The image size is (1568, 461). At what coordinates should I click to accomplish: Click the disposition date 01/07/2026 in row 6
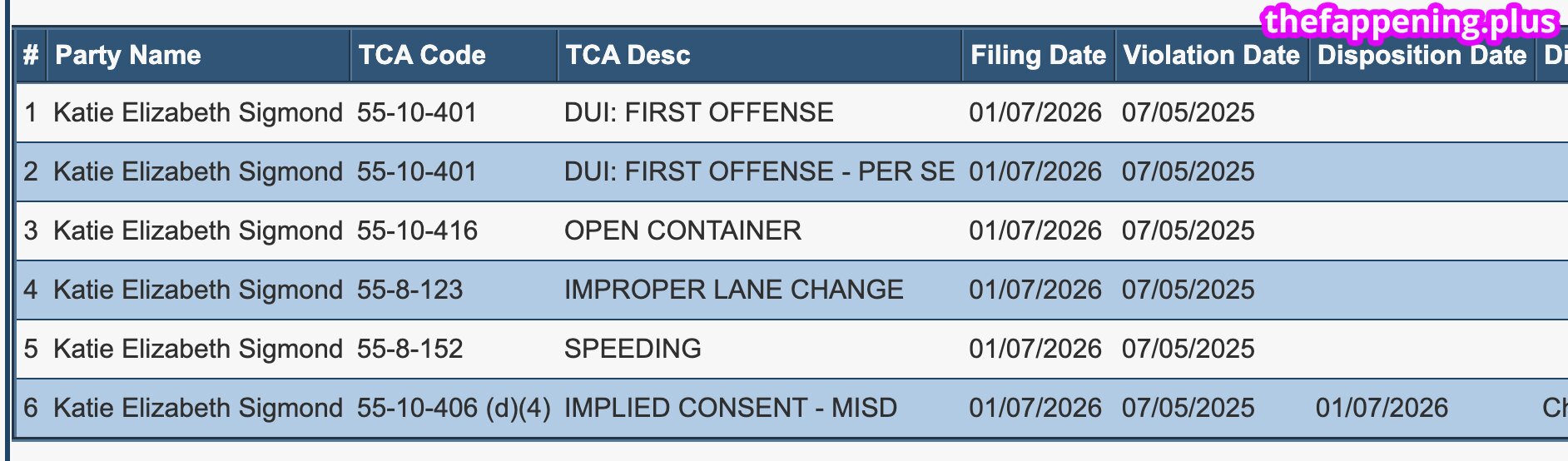point(1382,408)
